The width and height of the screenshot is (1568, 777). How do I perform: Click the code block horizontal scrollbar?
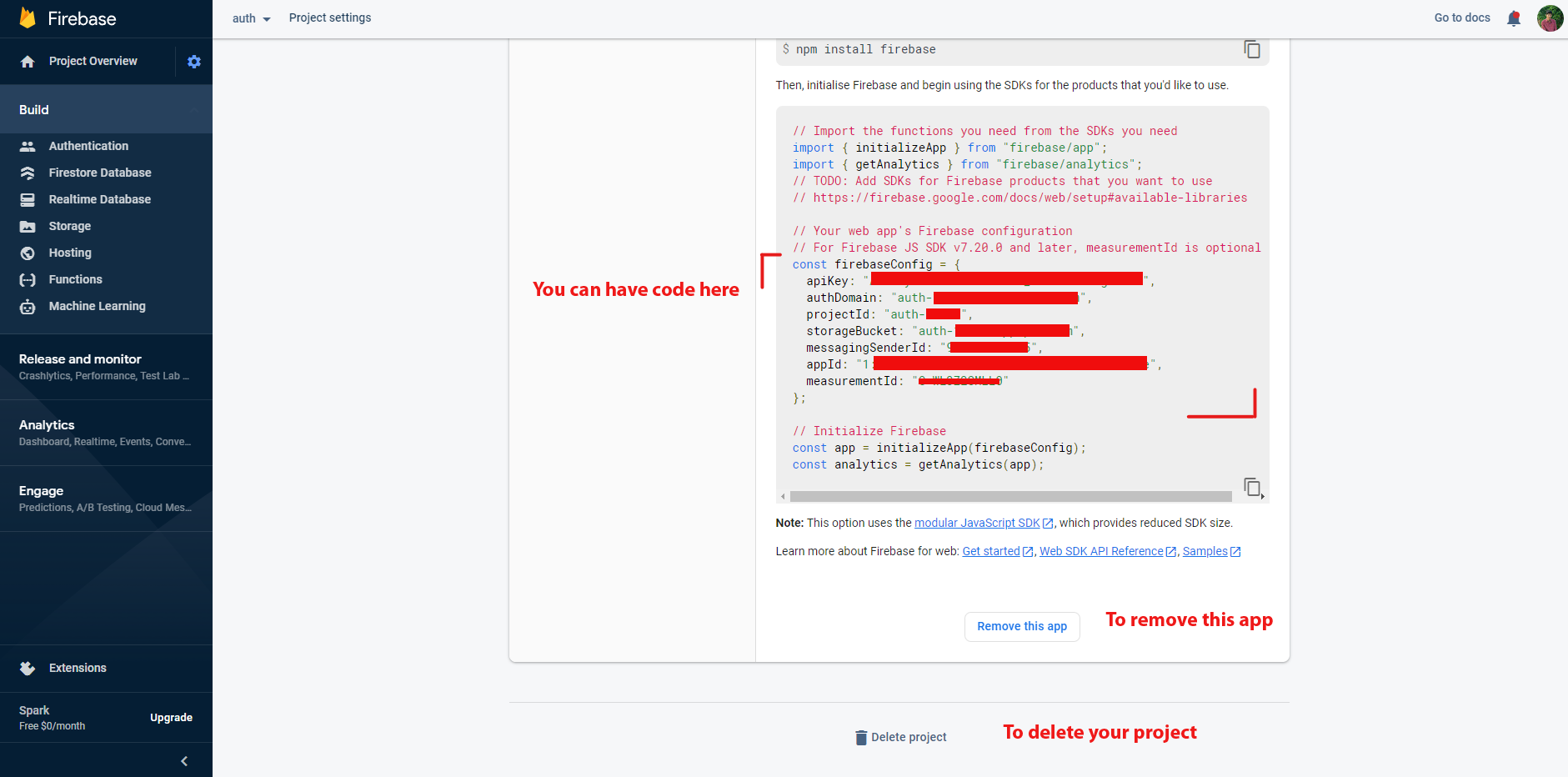(1010, 496)
